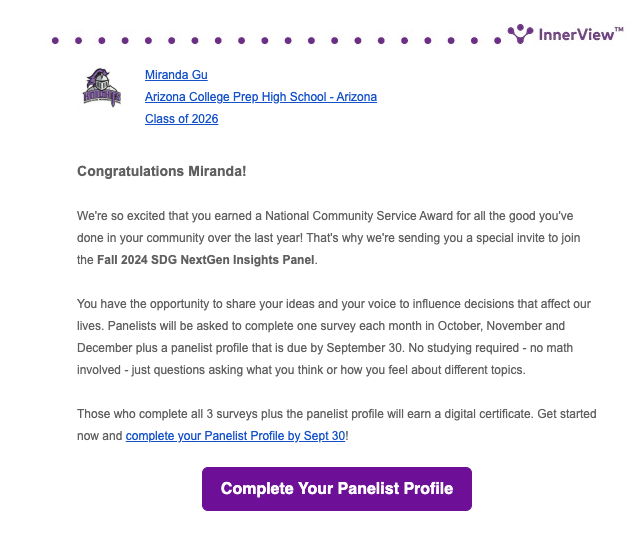Click the TM trademark symbol beside InnerView
This screenshot has height=551, width=643.
[619, 30]
